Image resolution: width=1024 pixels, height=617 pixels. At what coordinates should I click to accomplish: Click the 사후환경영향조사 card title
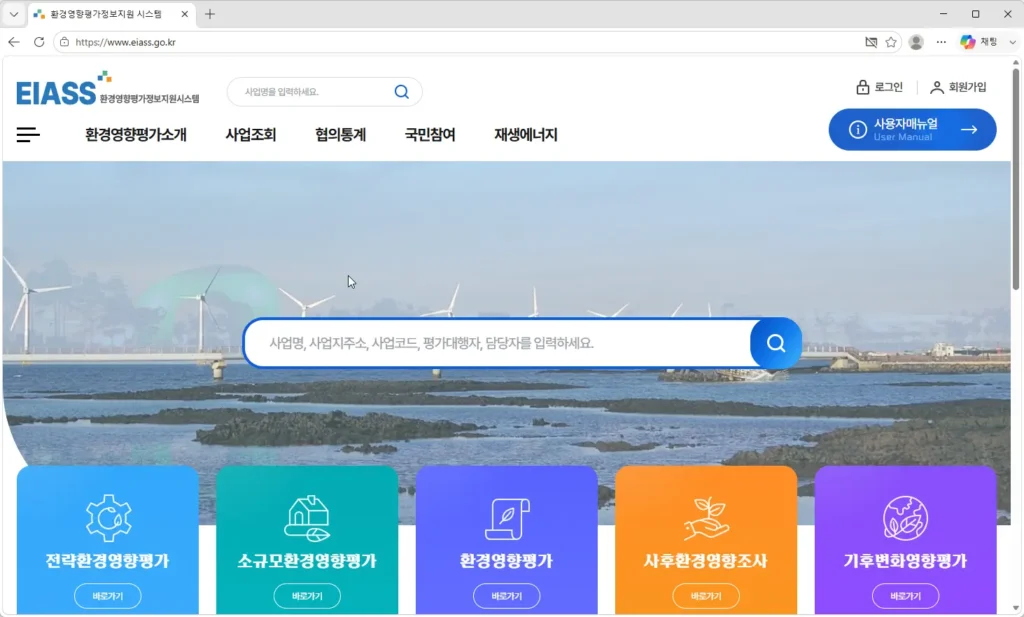pyautogui.click(x=706, y=560)
